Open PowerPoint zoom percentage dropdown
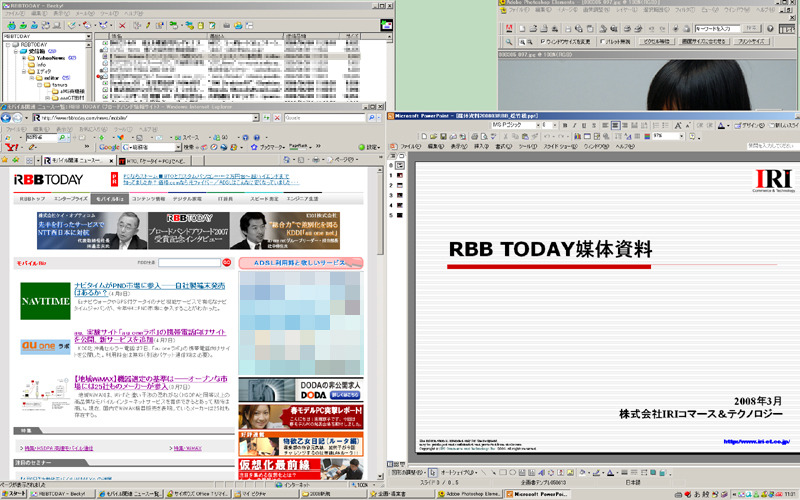 coord(682,136)
